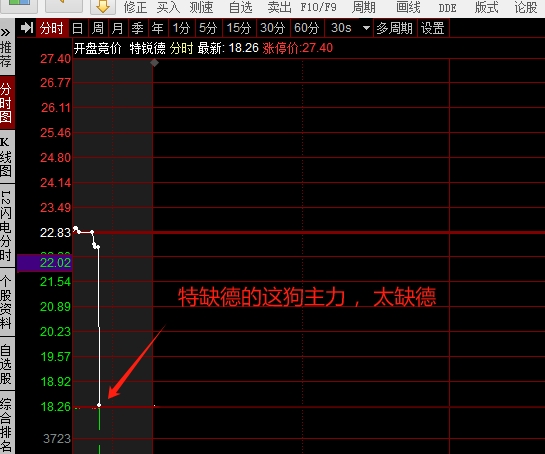Click the gray diamond marker on the chart
Screen dimensions: 545x454
point(154,63)
